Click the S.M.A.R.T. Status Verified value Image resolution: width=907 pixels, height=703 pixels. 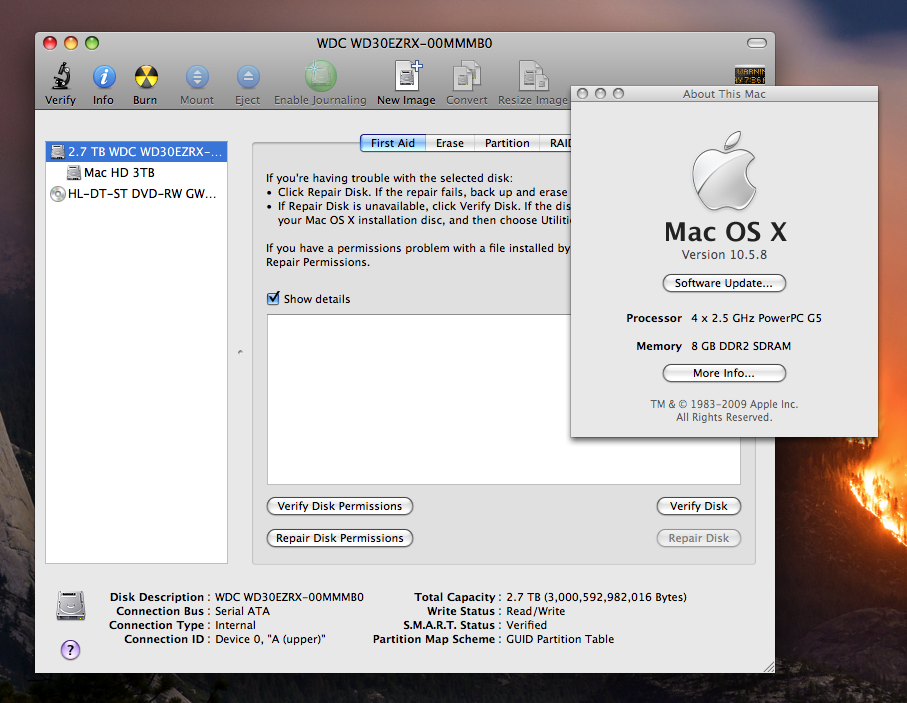pyautogui.click(x=526, y=625)
